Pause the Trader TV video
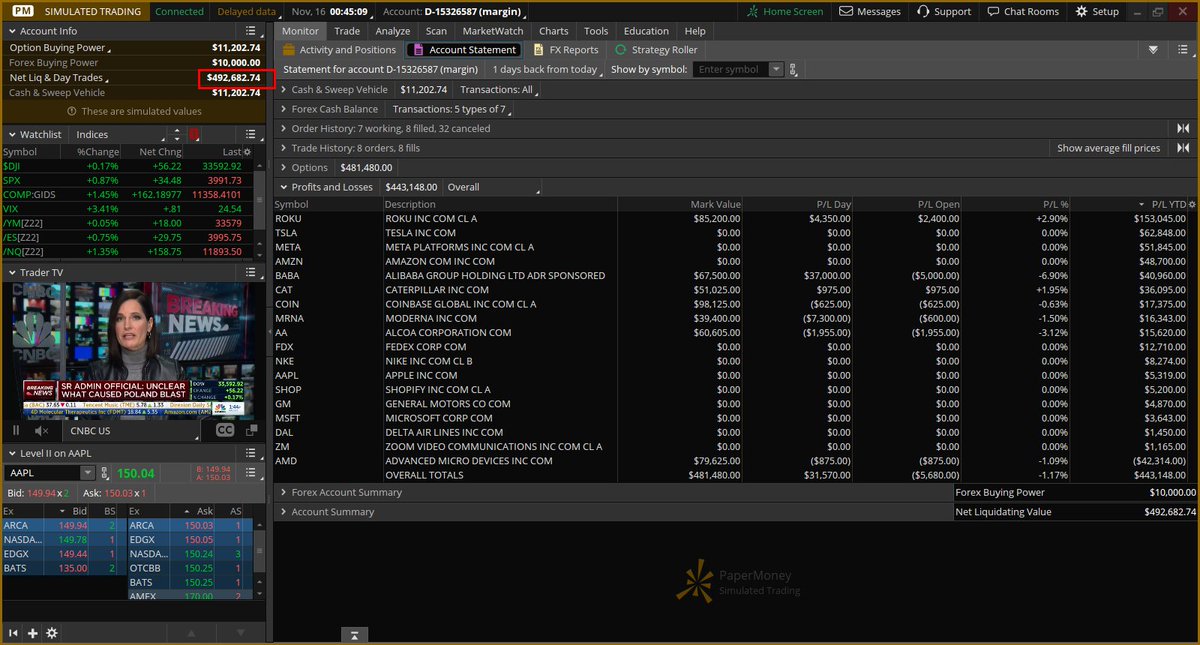The width and height of the screenshot is (1200, 645). tap(16, 431)
